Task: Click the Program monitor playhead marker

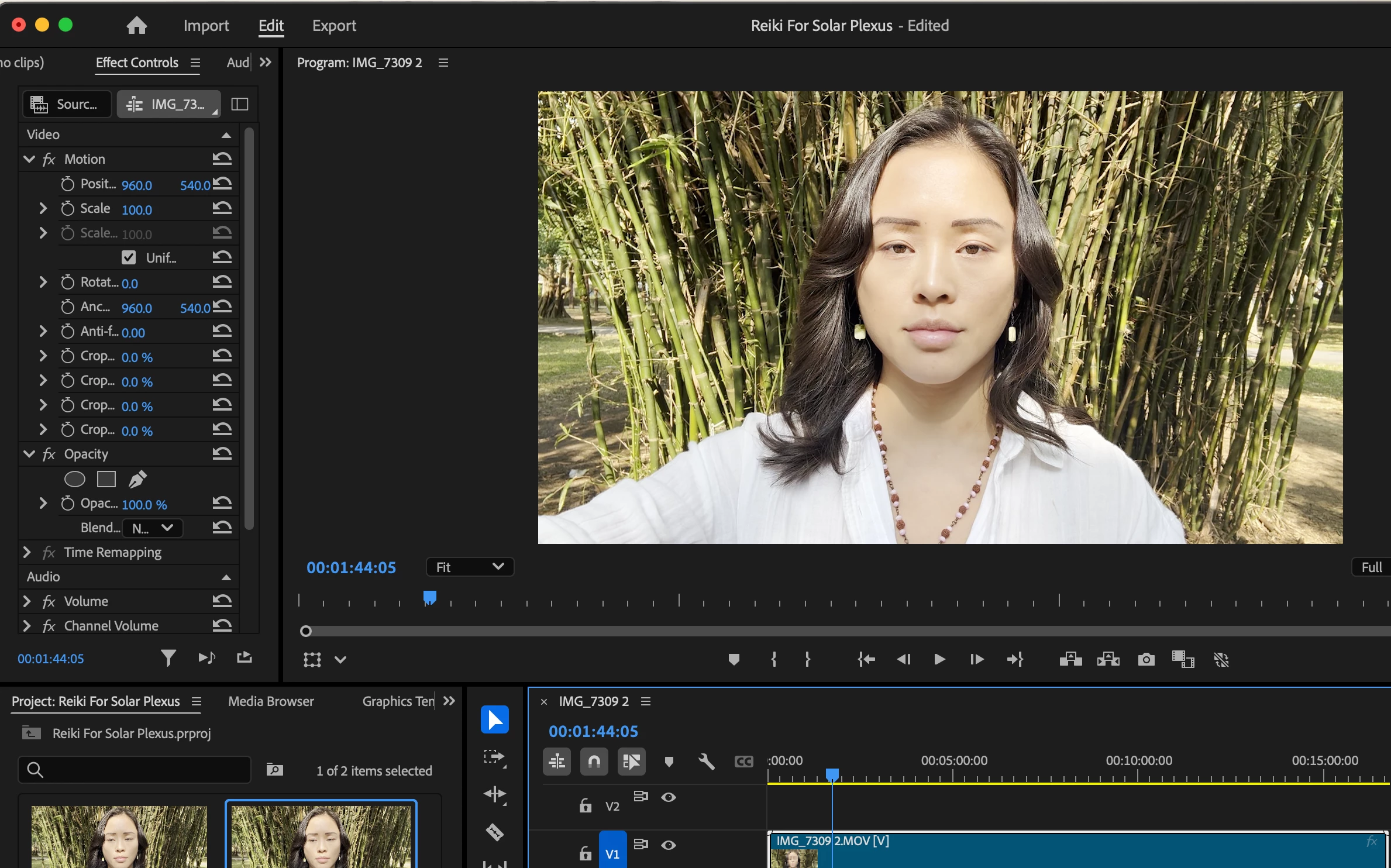Action: click(430, 597)
